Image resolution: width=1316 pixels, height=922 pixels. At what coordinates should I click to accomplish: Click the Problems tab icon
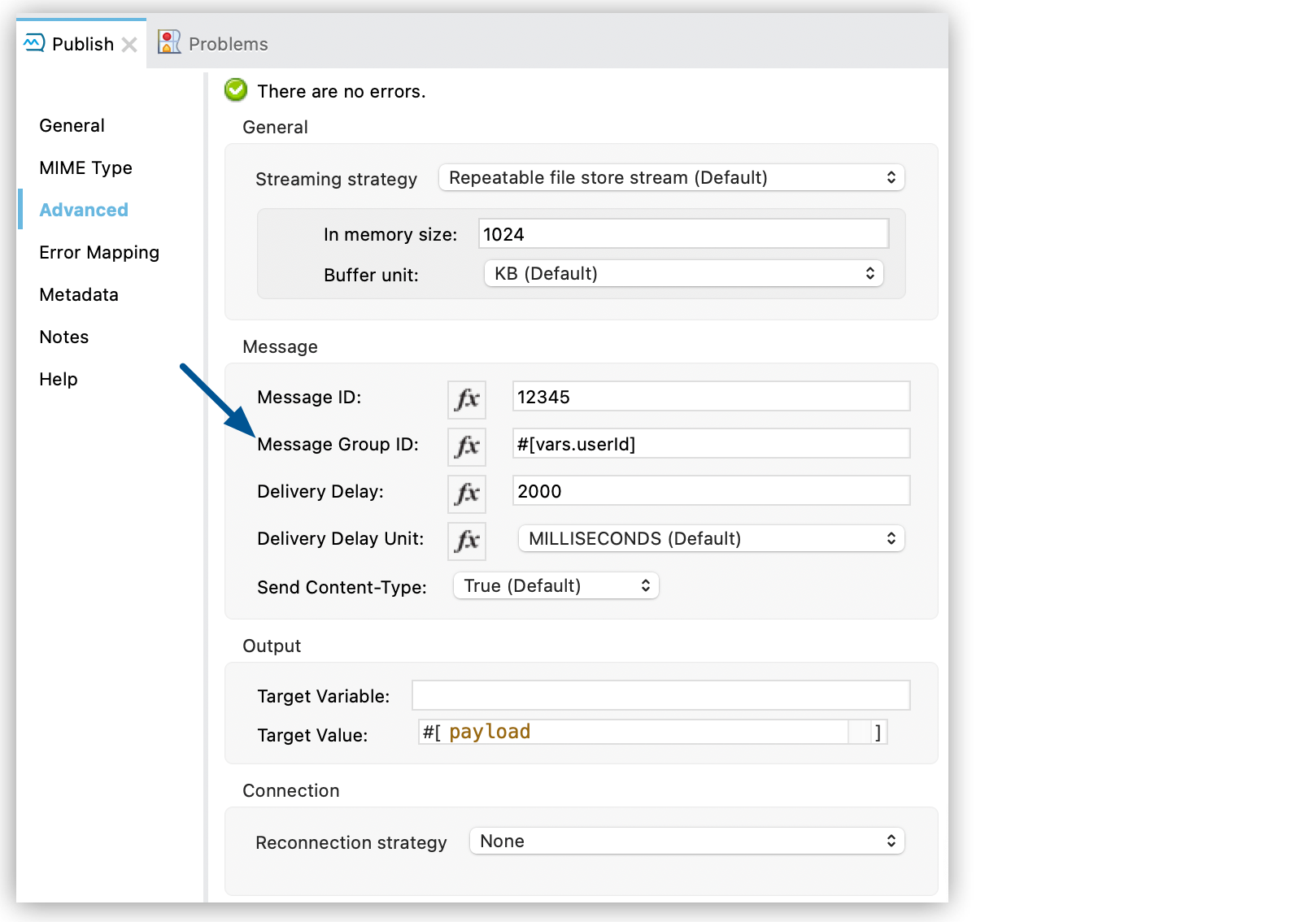click(168, 41)
